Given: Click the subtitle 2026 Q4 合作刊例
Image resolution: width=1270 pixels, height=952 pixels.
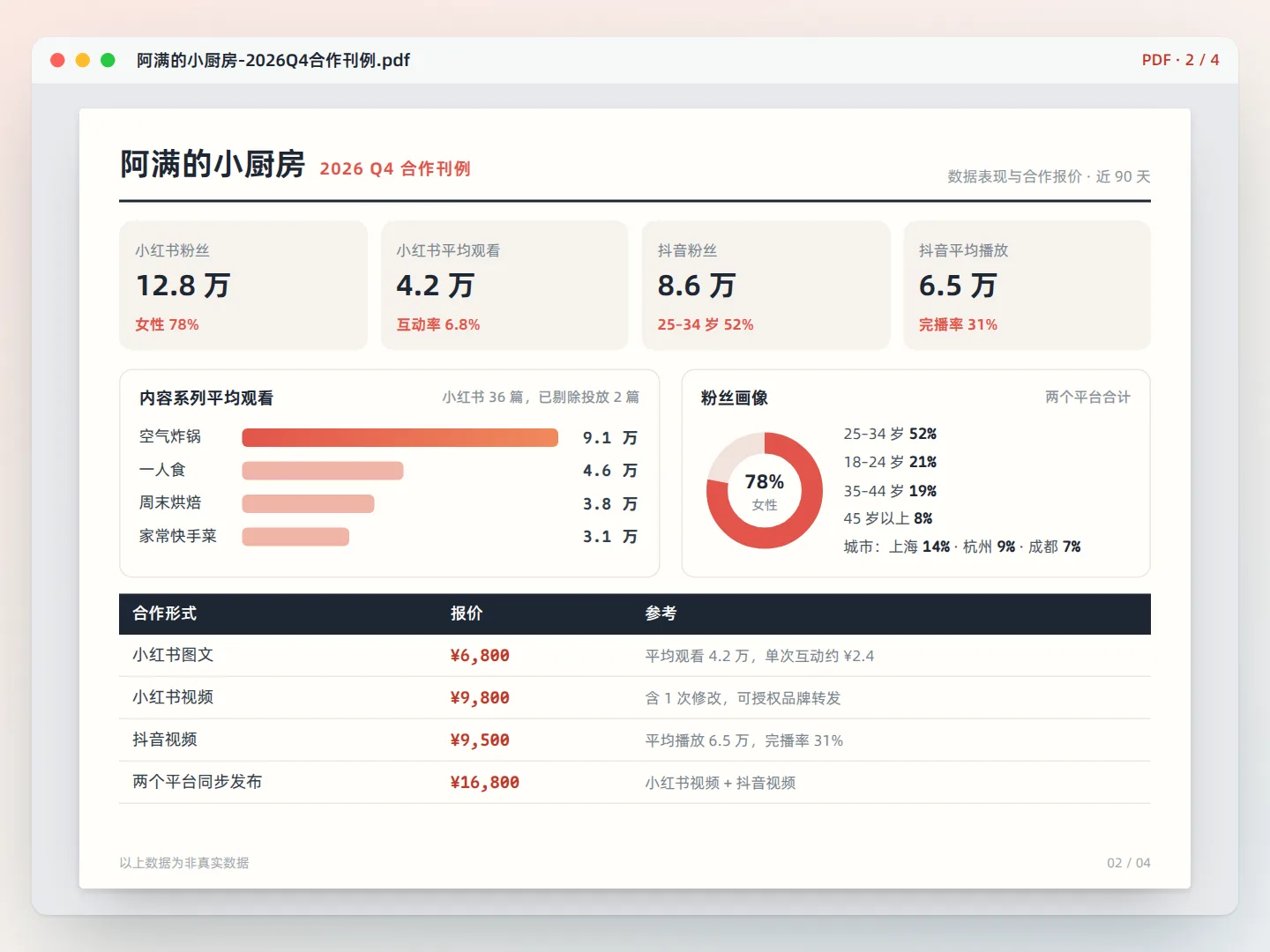Looking at the screenshot, I should click(395, 168).
